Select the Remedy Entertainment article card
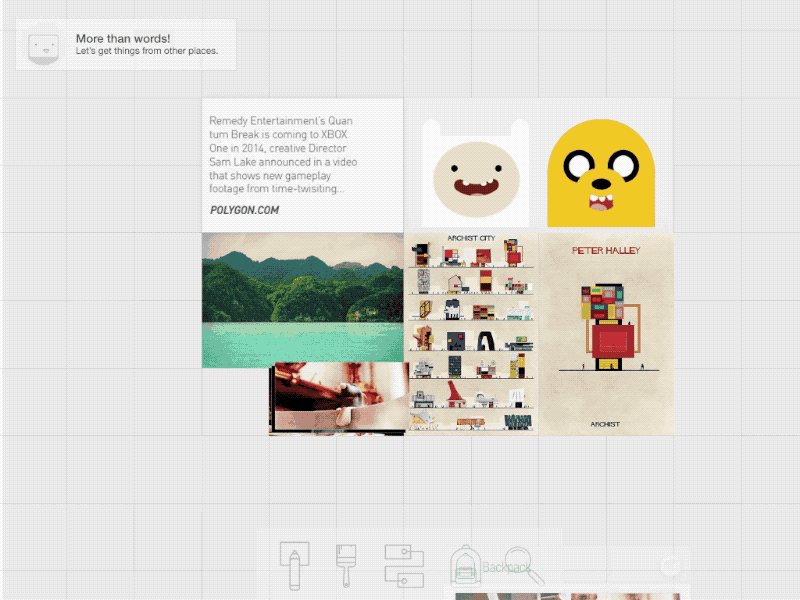 point(303,165)
